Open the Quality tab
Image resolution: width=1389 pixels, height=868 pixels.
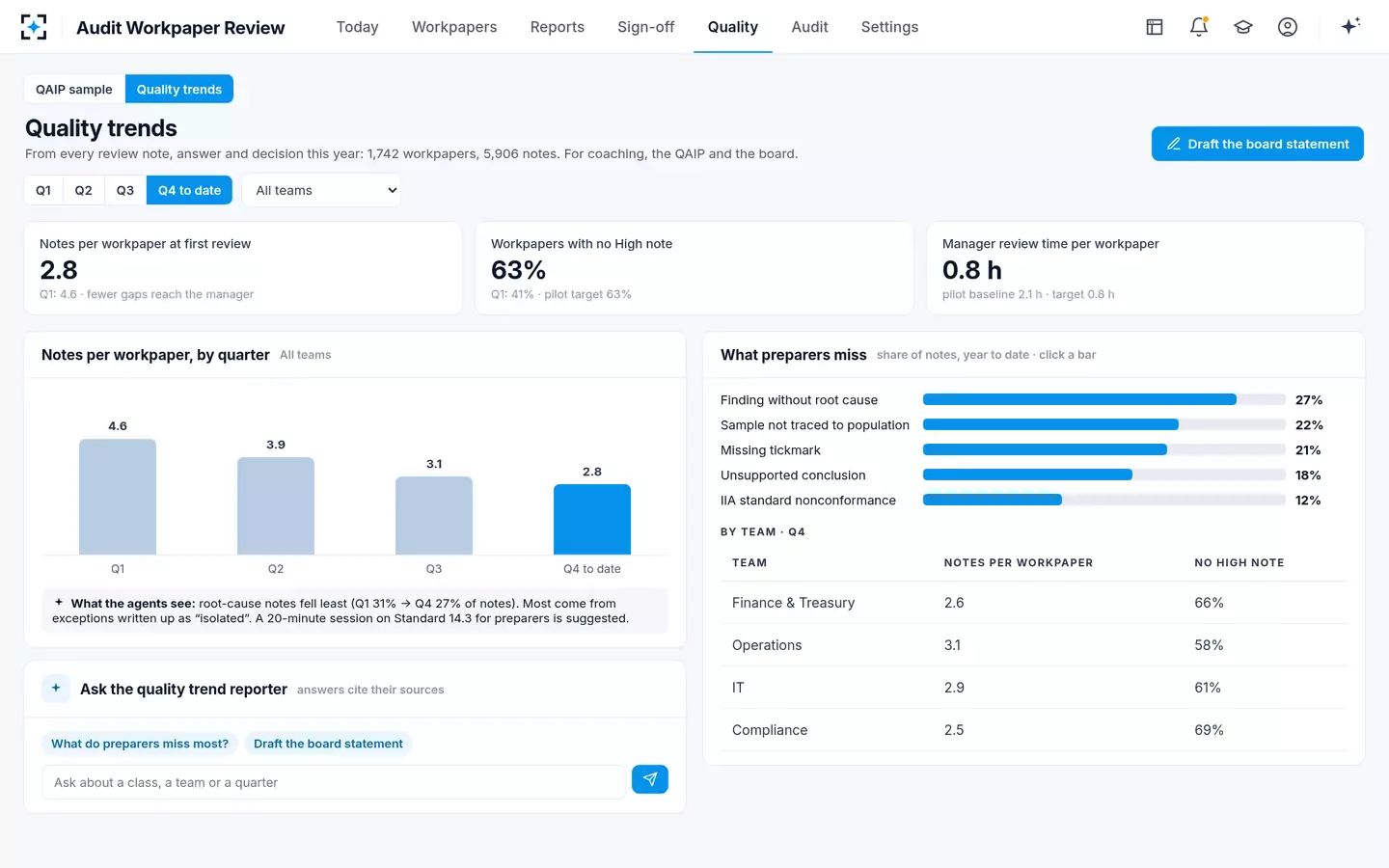pyautogui.click(x=733, y=27)
